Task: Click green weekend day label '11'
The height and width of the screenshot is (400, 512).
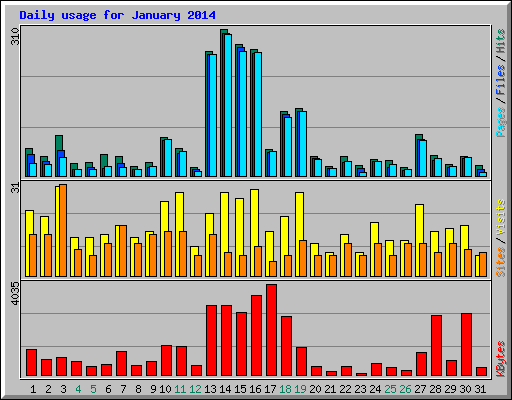Action: coord(180,389)
